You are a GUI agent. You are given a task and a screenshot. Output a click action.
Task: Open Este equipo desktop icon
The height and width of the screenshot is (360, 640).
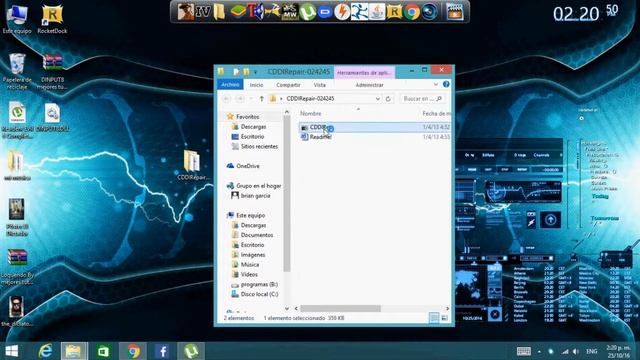pos(17,19)
